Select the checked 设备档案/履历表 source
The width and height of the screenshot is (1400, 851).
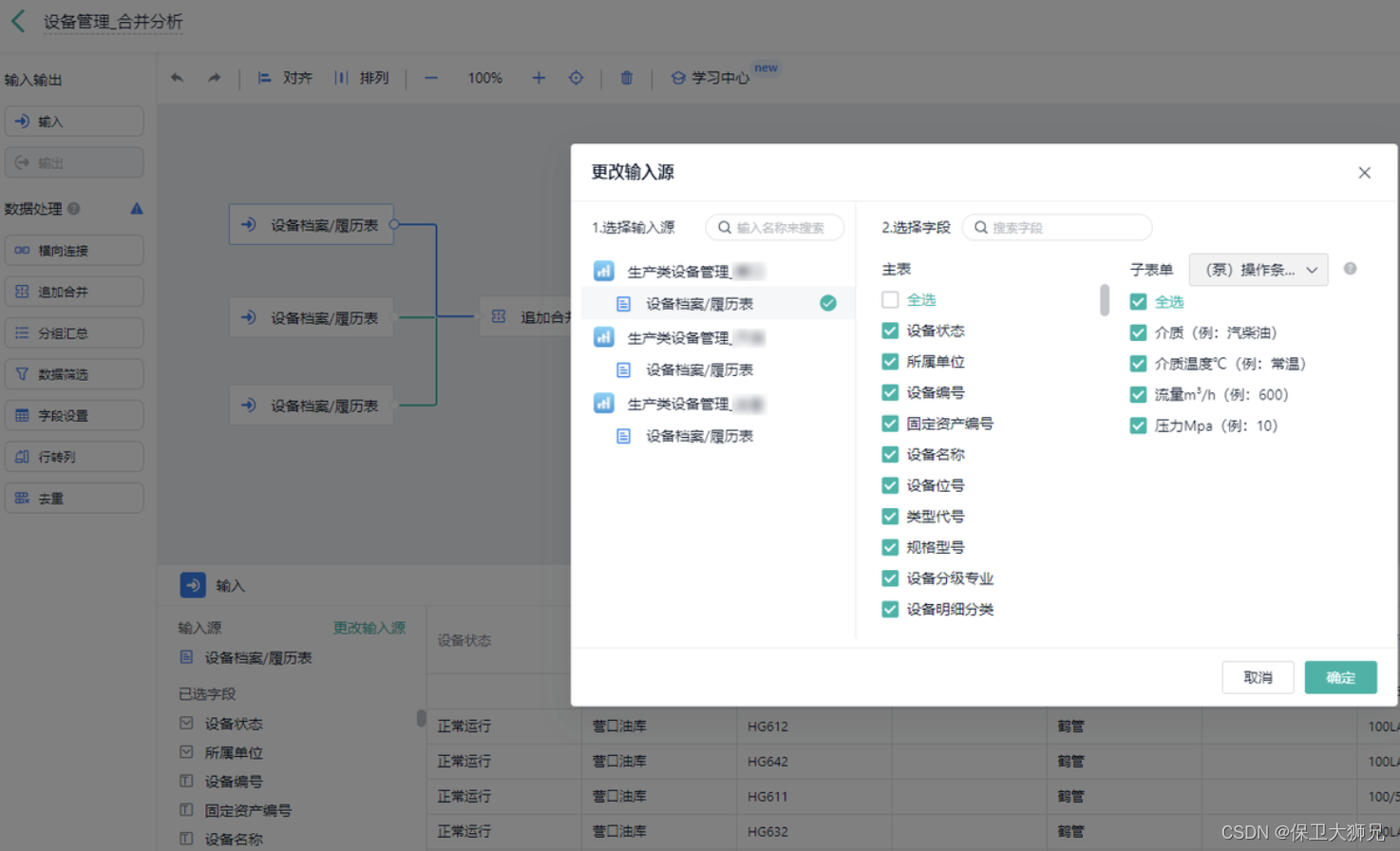point(718,304)
